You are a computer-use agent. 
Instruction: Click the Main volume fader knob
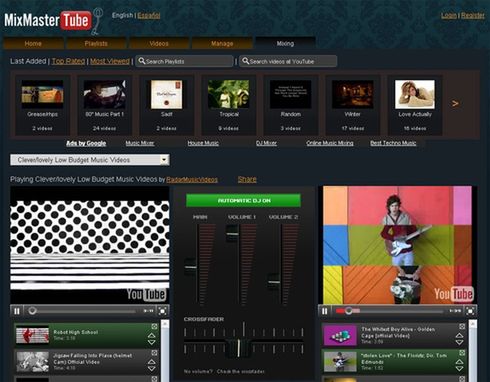click(x=191, y=267)
